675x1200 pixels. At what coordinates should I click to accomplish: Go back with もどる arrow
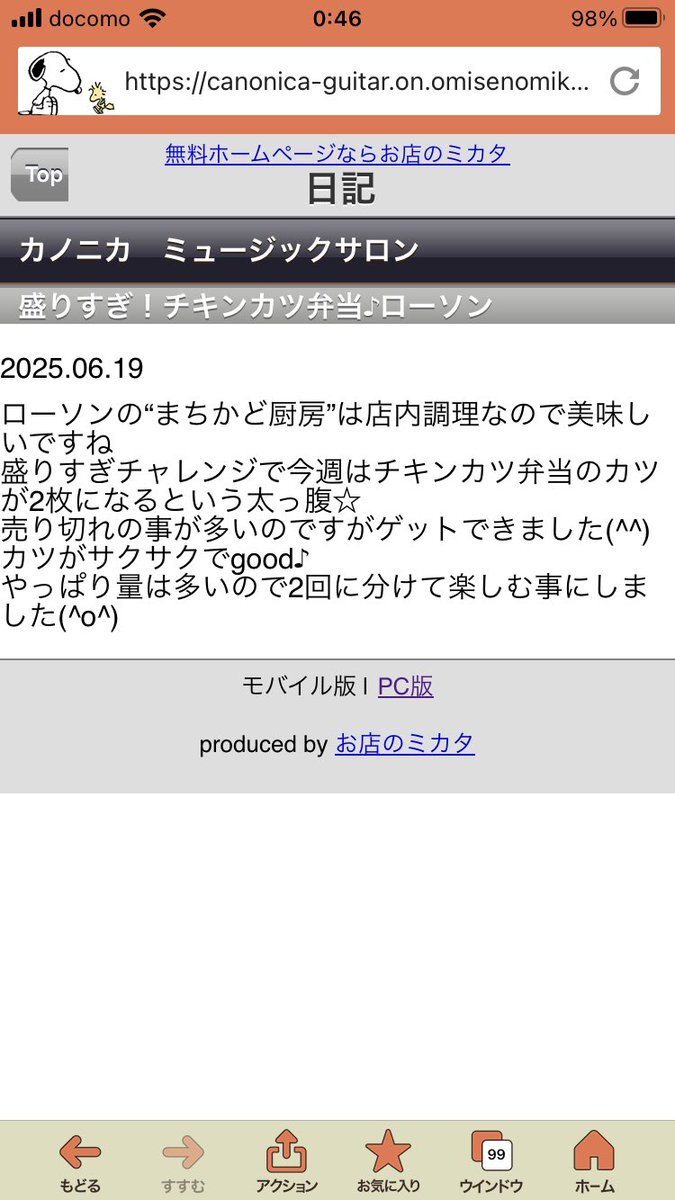click(x=80, y=1162)
